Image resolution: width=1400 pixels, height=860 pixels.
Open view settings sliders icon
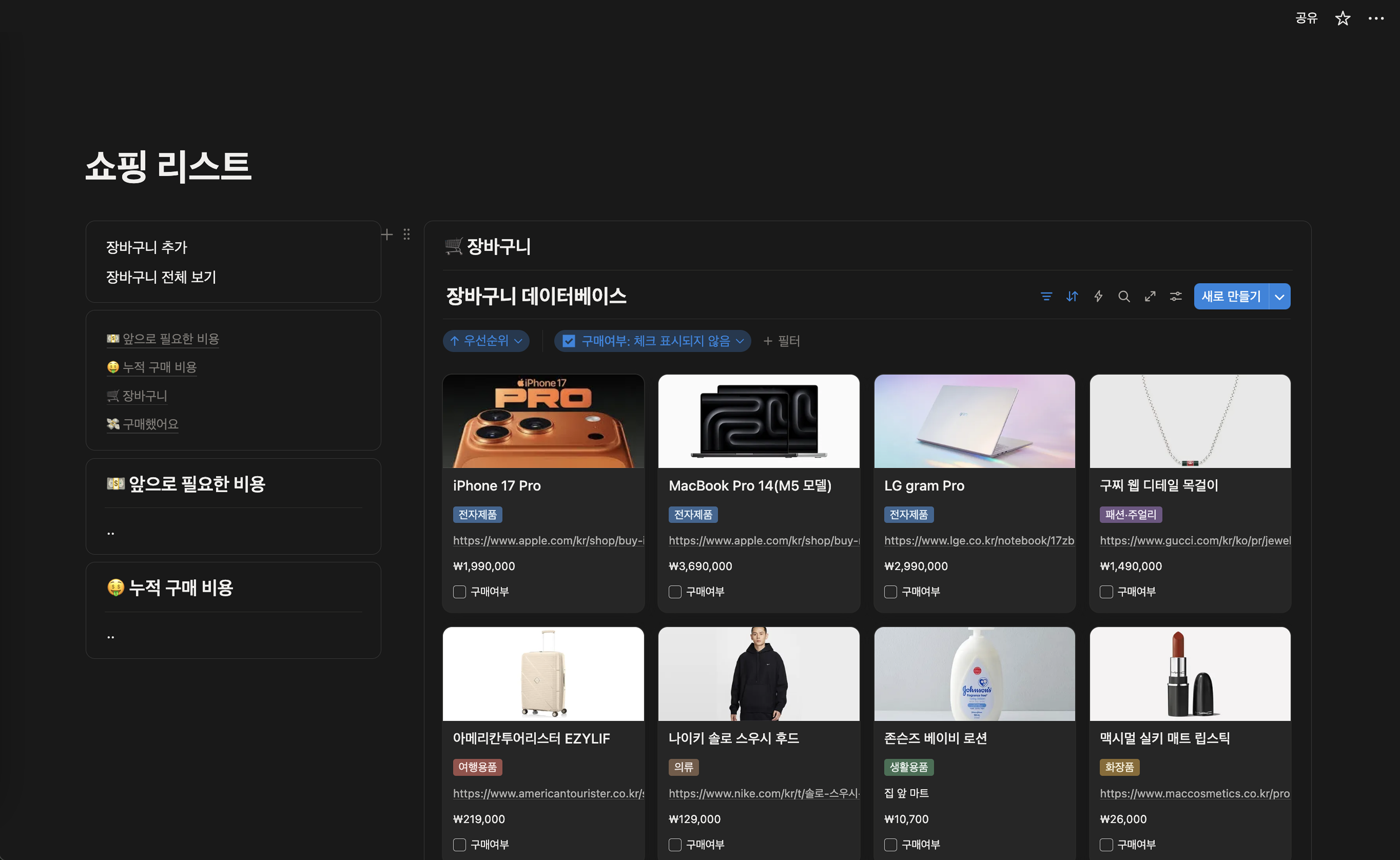coord(1175,296)
